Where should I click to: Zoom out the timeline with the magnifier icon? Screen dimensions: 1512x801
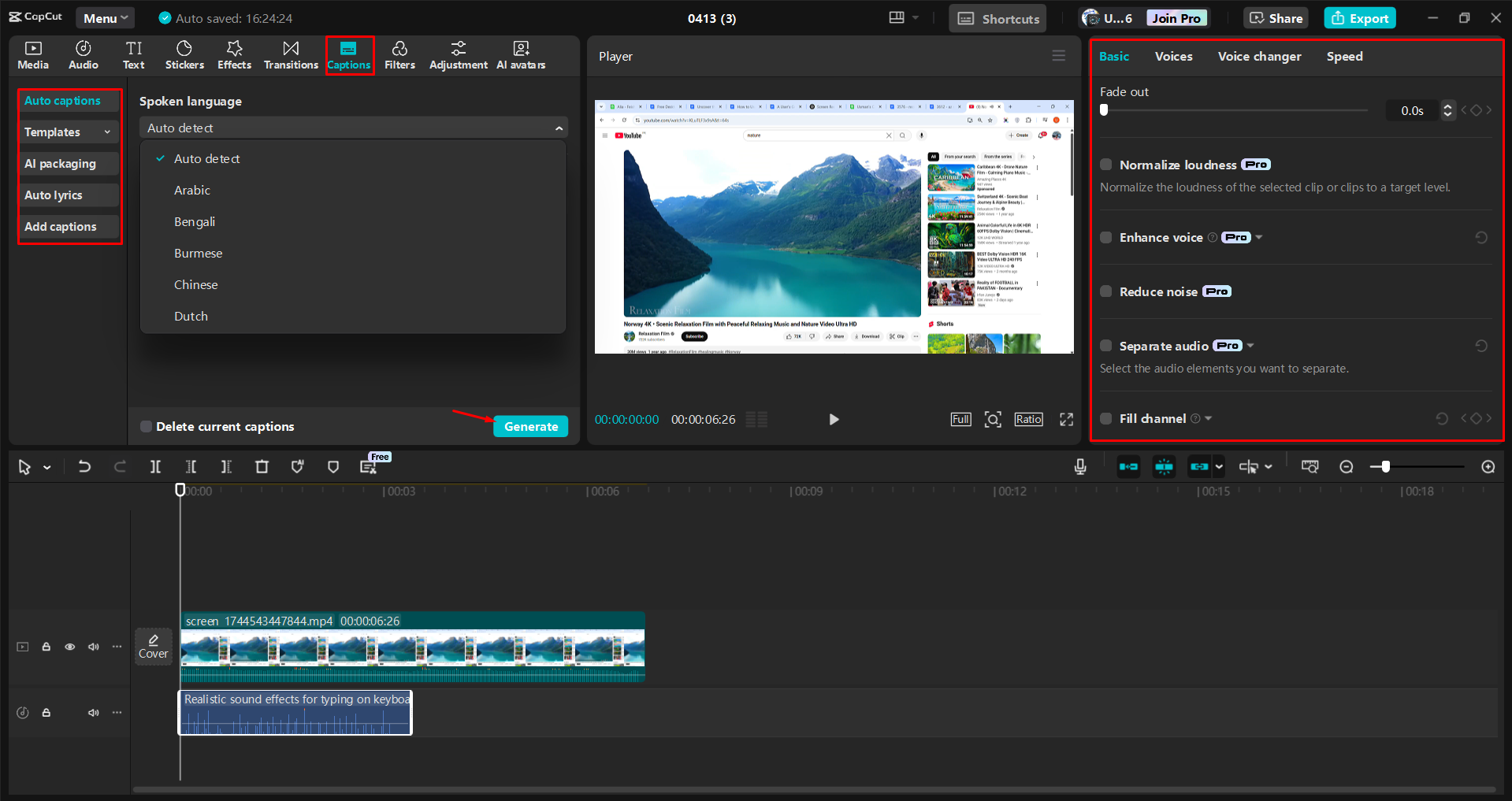click(1347, 466)
